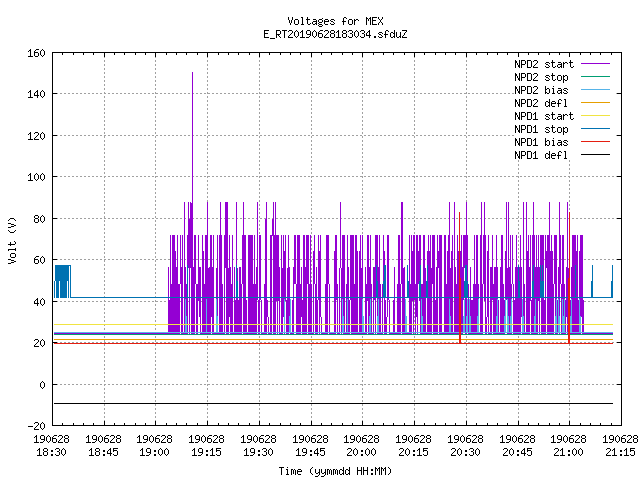Click the black NPD1 defl legend line
The height and width of the screenshot is (480, 640).
pyautogui.click(x=595, y=155)
